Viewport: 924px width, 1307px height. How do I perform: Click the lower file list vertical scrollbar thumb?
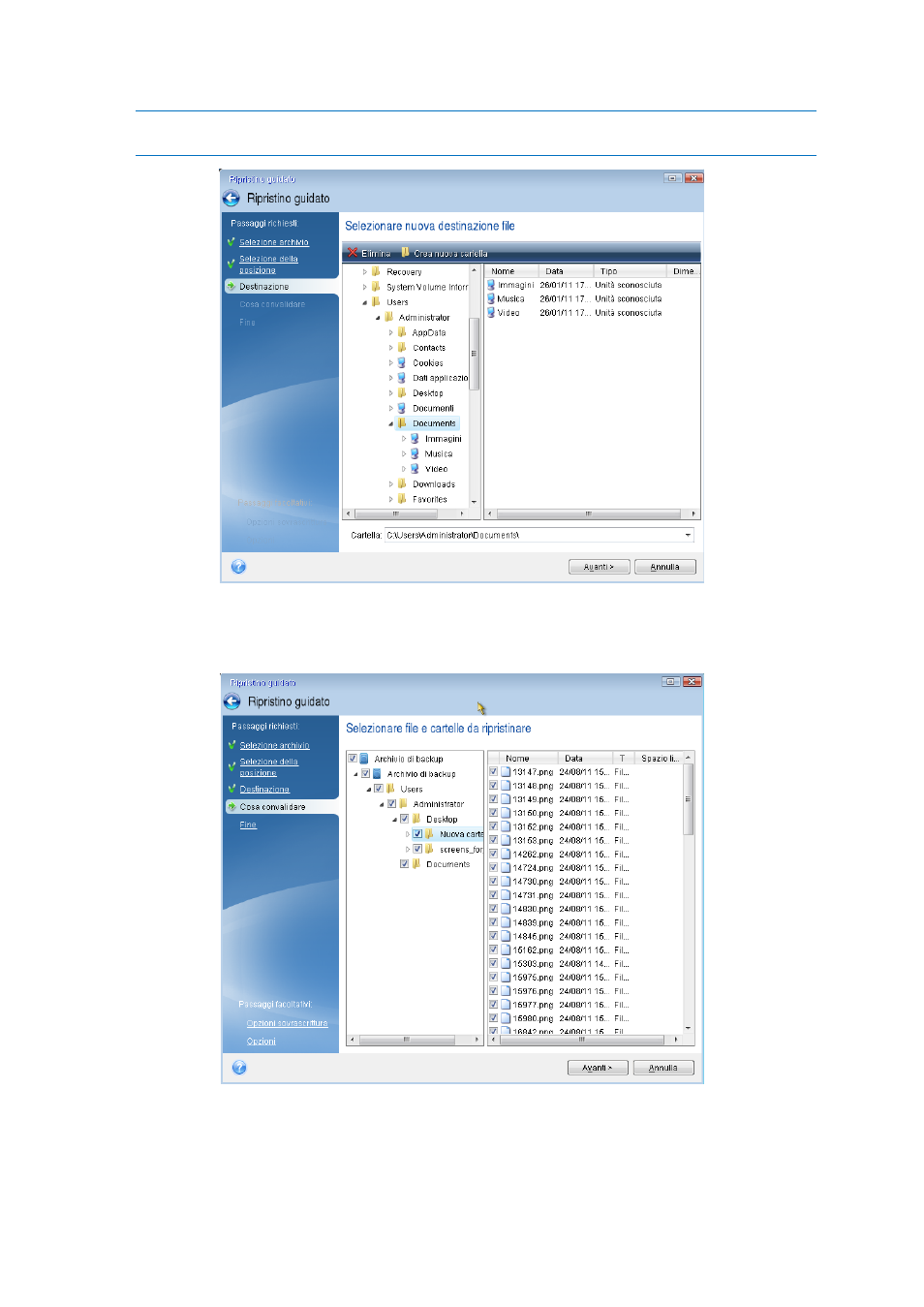[x=689, y=799]
